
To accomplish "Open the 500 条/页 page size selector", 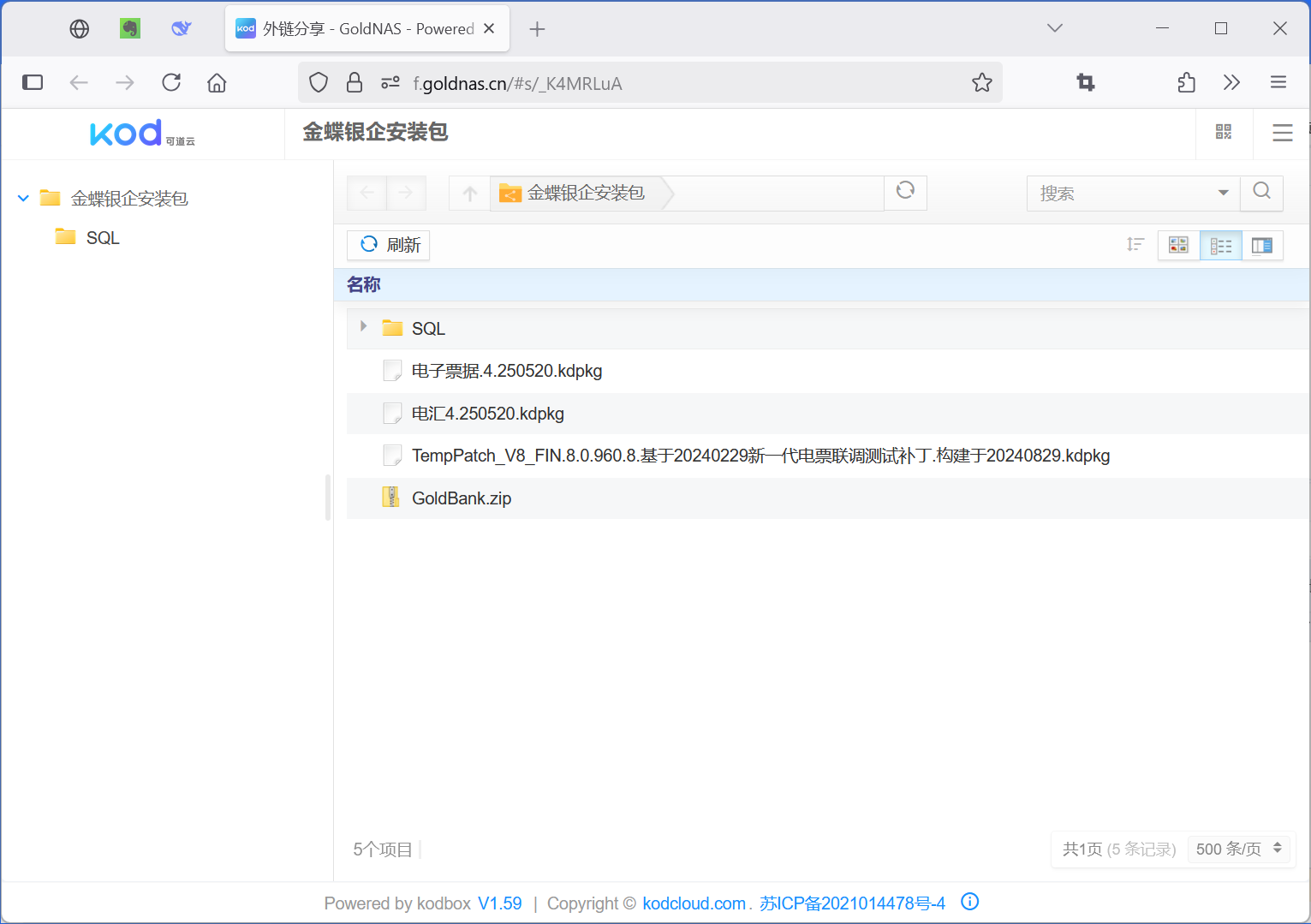I will [x=1238, y=849].
